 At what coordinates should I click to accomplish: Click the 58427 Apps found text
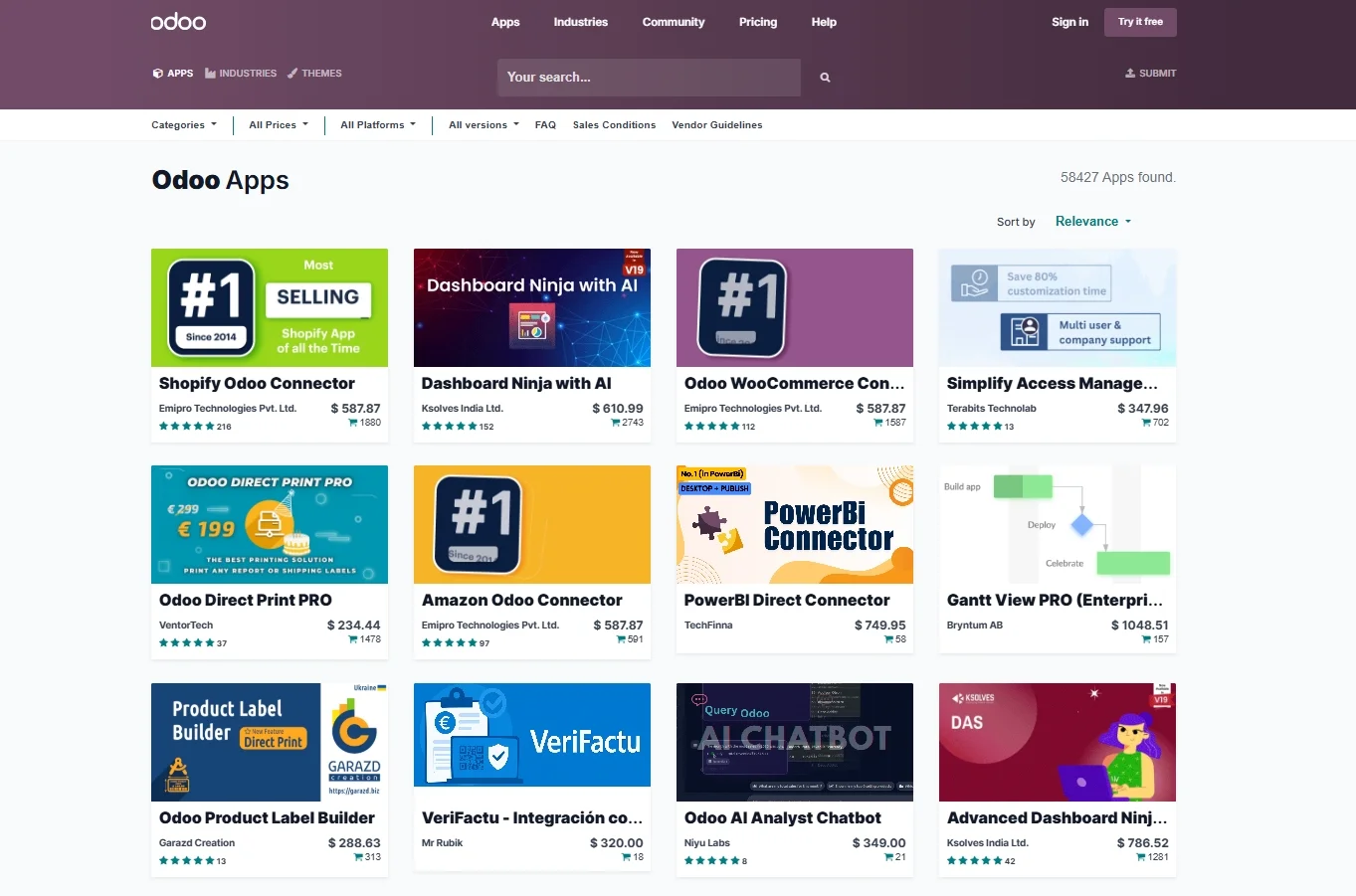1118,178
